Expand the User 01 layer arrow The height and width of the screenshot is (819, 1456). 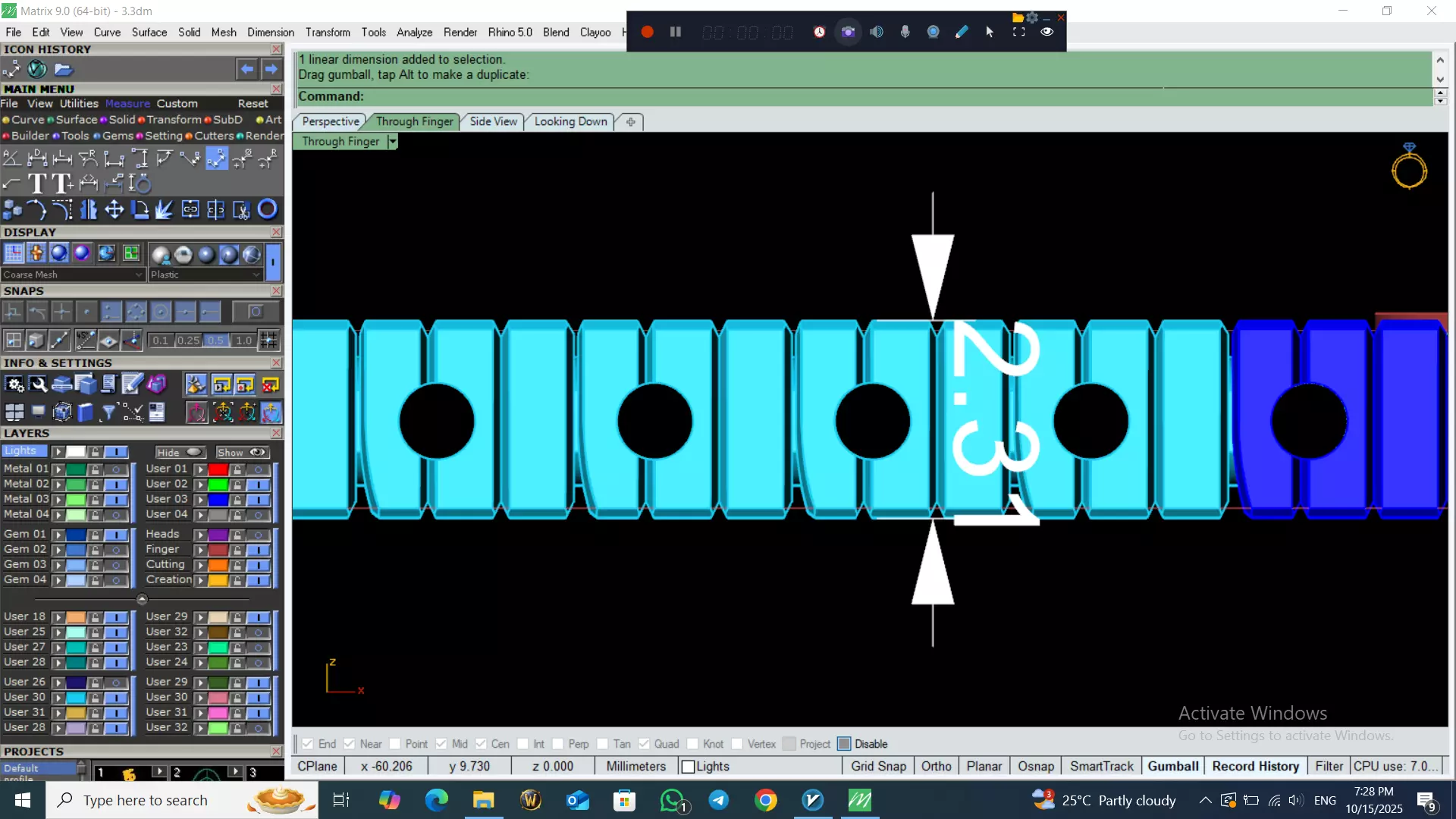201,469
